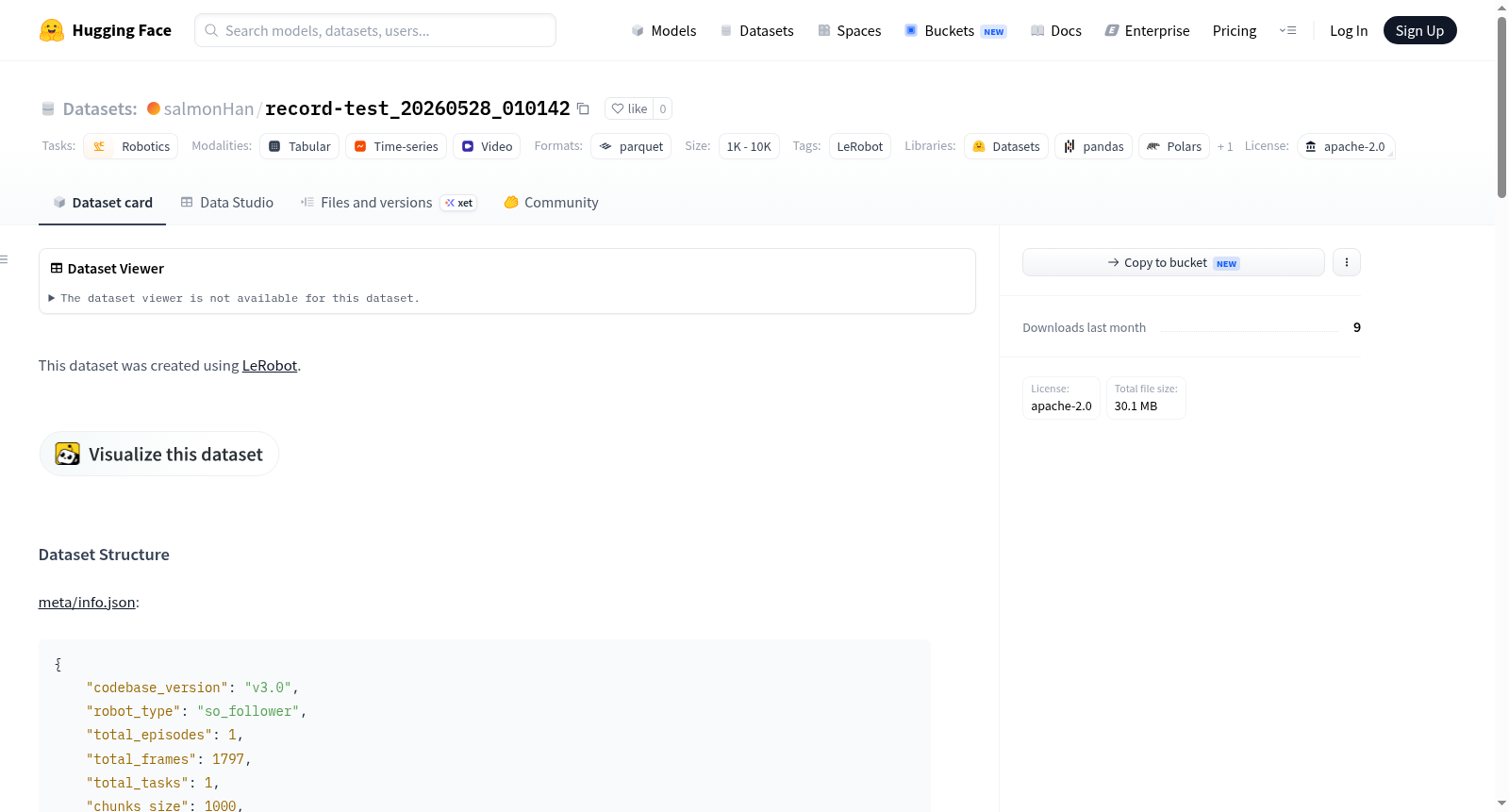
Task: Expand the dataset viewer unavailable message
Action: click(235, 298)
